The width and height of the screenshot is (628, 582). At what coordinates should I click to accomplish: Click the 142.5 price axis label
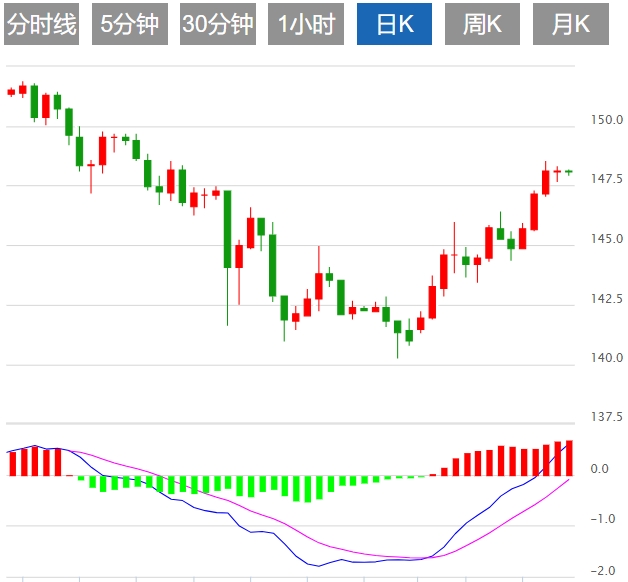(x=606, y=298)
